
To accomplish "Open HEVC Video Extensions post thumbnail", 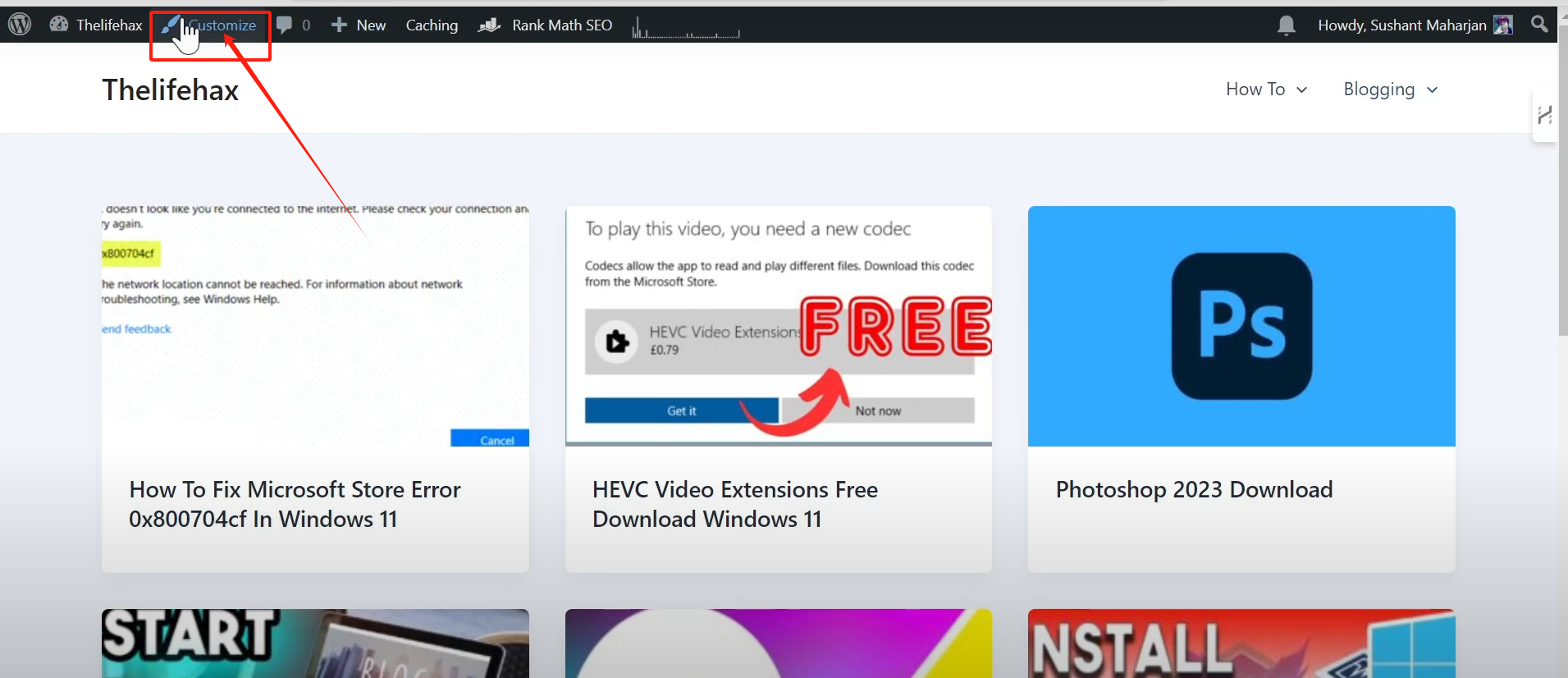I will pos(779,326).
